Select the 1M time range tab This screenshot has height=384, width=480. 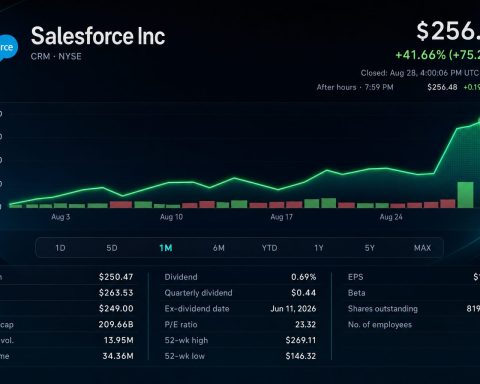pos(166,248)
